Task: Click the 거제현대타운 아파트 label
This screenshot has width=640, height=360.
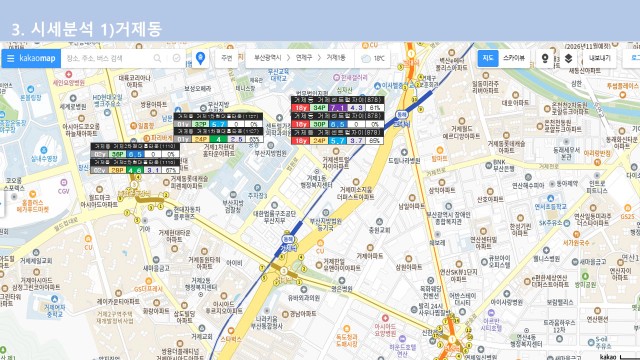Action: 174,236
